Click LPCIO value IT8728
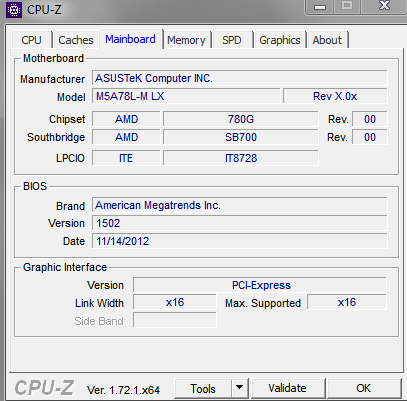 [241, 158]
